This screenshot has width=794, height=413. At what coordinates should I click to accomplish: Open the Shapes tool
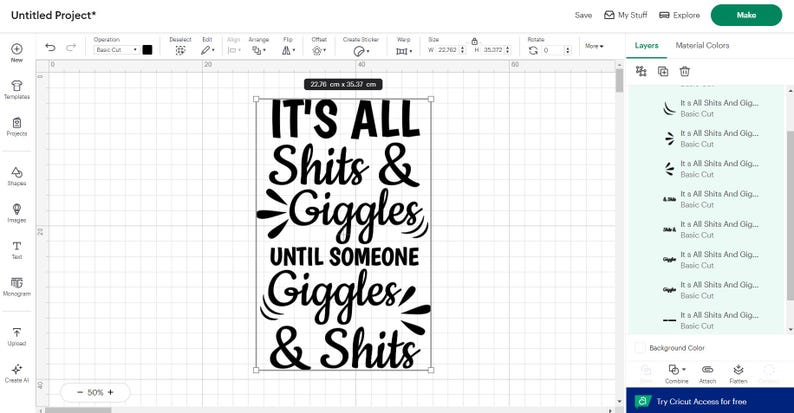tap(17, 176)
